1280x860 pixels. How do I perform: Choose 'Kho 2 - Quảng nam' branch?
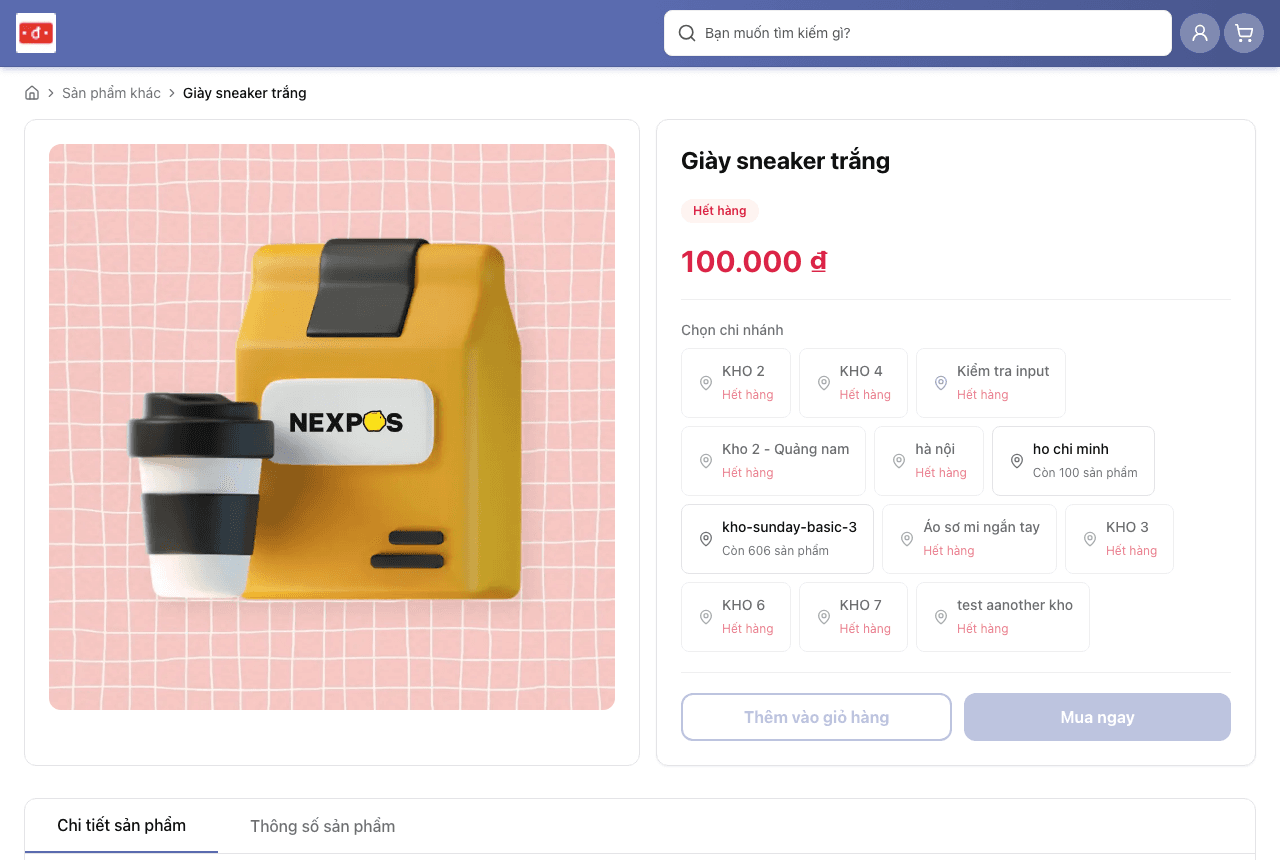tap(773, 461)
